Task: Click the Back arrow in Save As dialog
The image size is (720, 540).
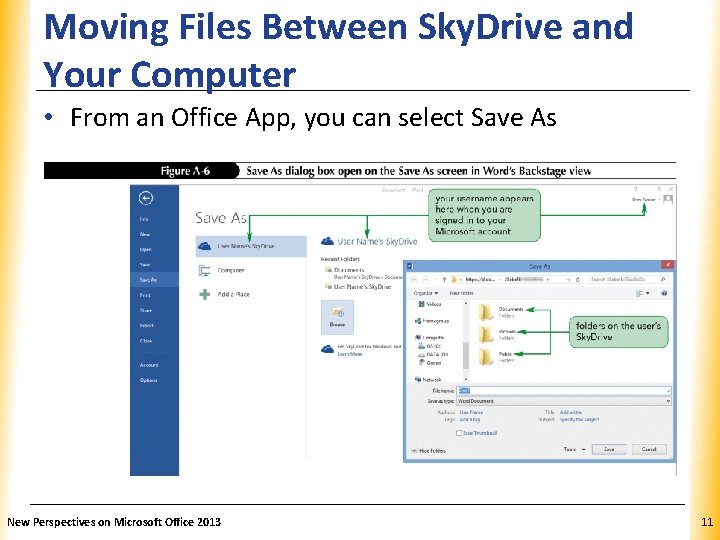Action: tap(414, 279)
